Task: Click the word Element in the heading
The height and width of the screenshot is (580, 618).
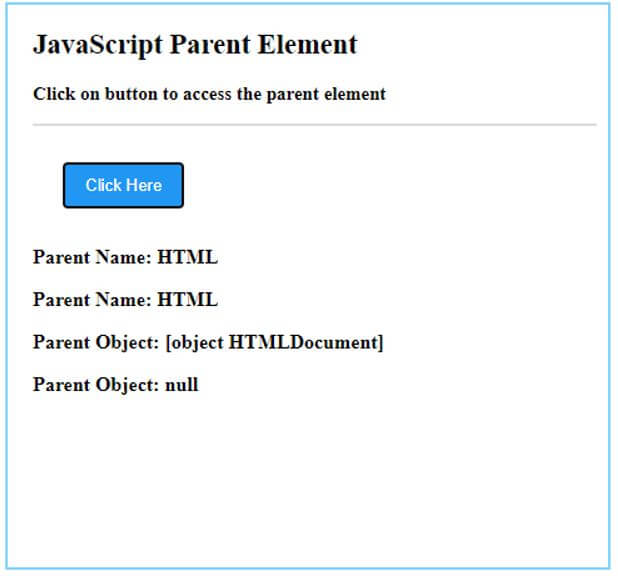Action: [x=307, y=45]
